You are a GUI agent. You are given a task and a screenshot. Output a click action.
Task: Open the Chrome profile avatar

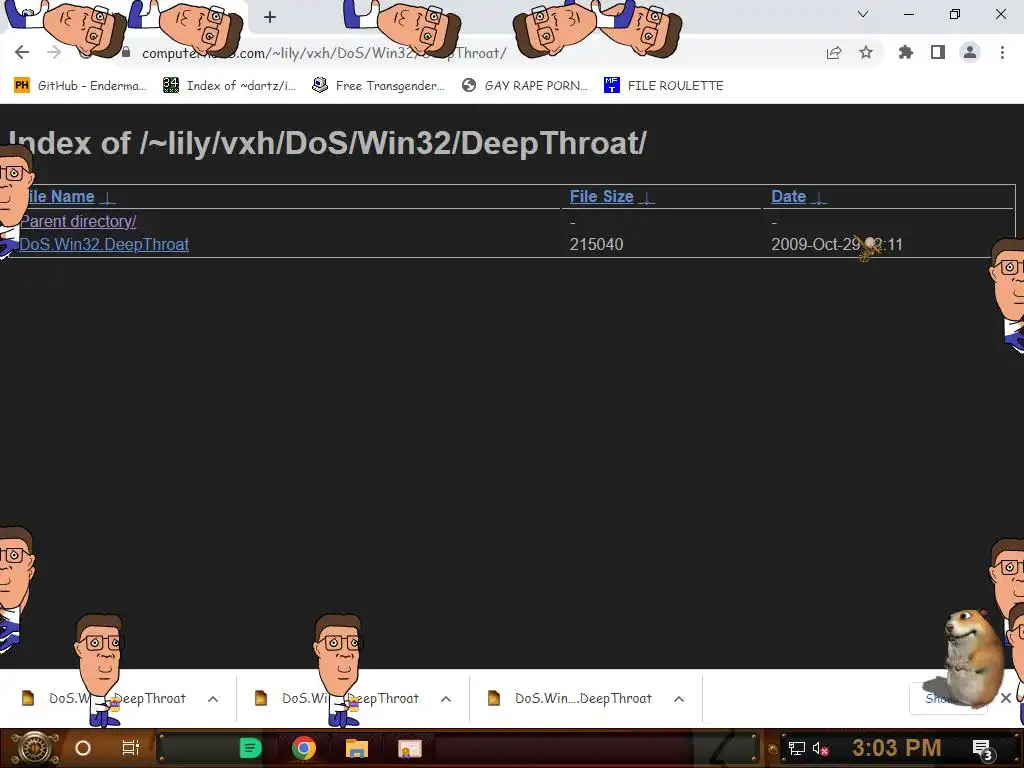tap(970, 52)
